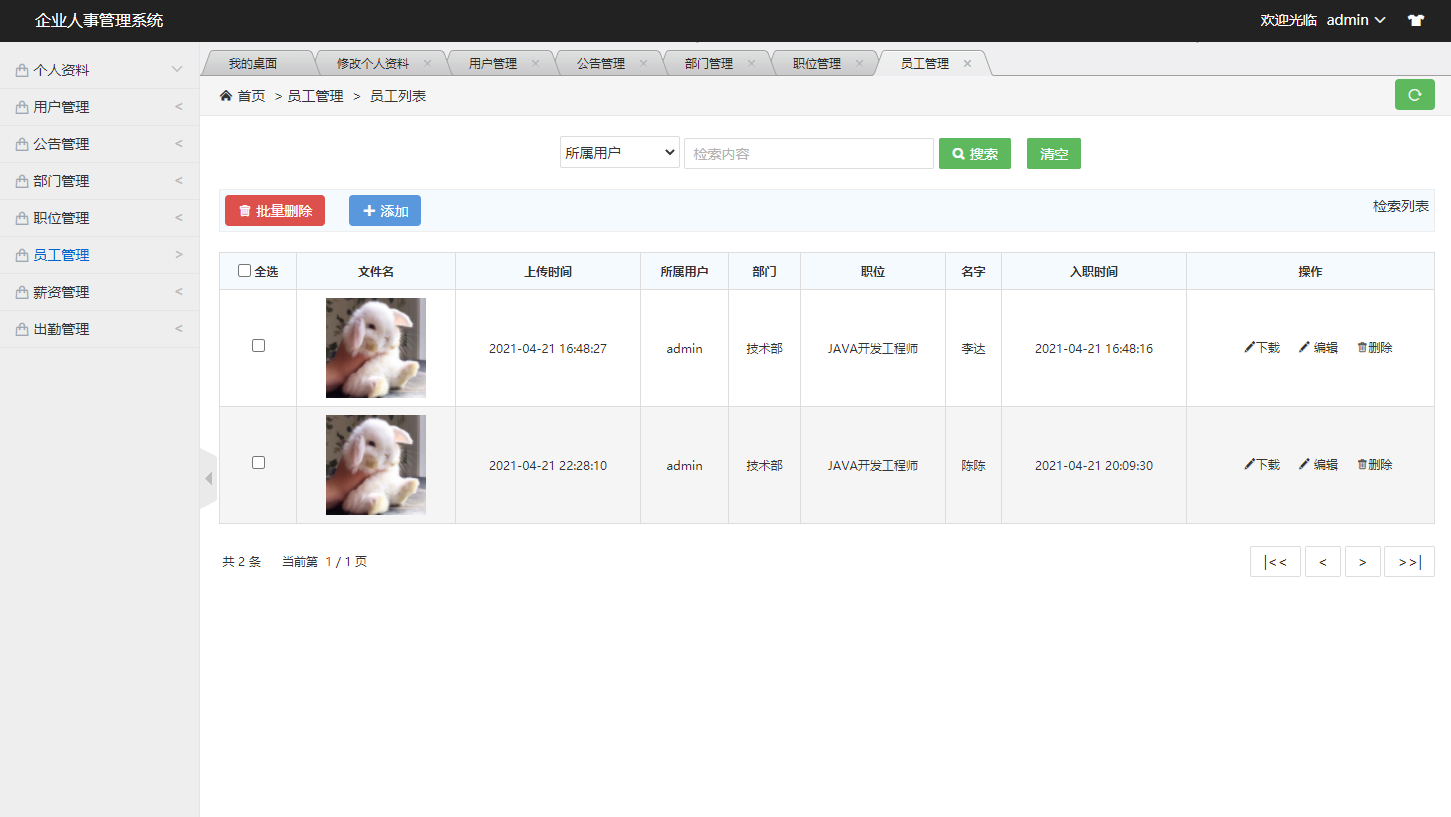
Task: Click the blue 添加 button
Action: click(385, 211)
